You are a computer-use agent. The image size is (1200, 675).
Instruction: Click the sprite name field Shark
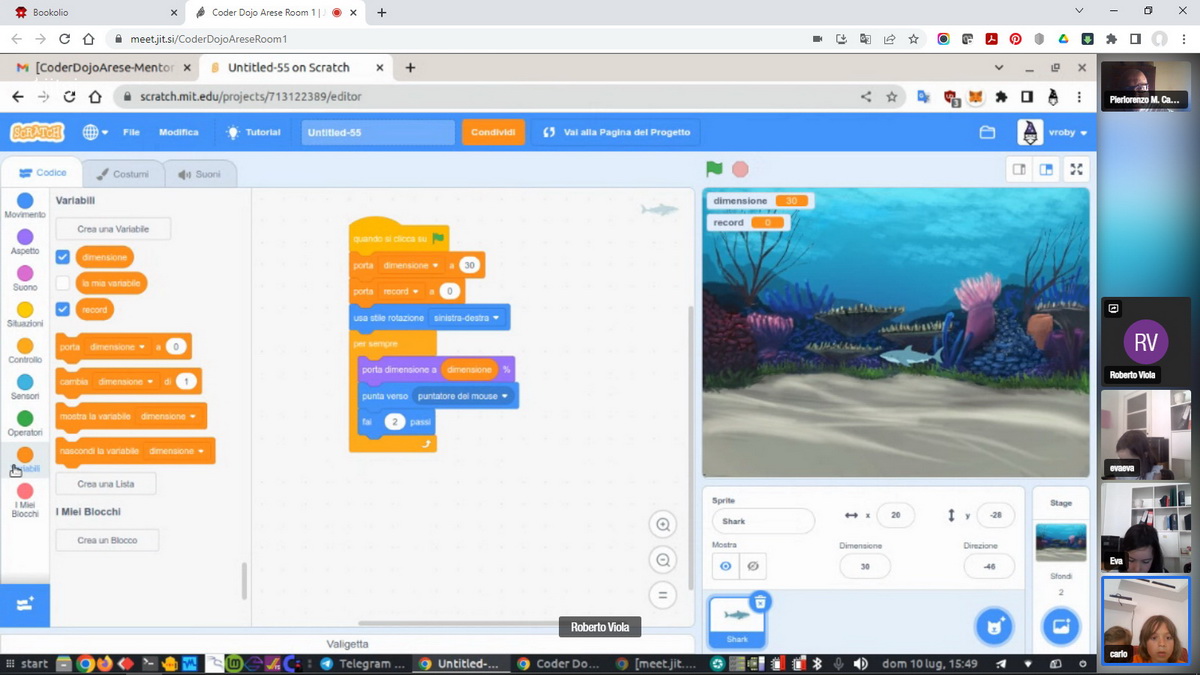click(x=763, y=521)
